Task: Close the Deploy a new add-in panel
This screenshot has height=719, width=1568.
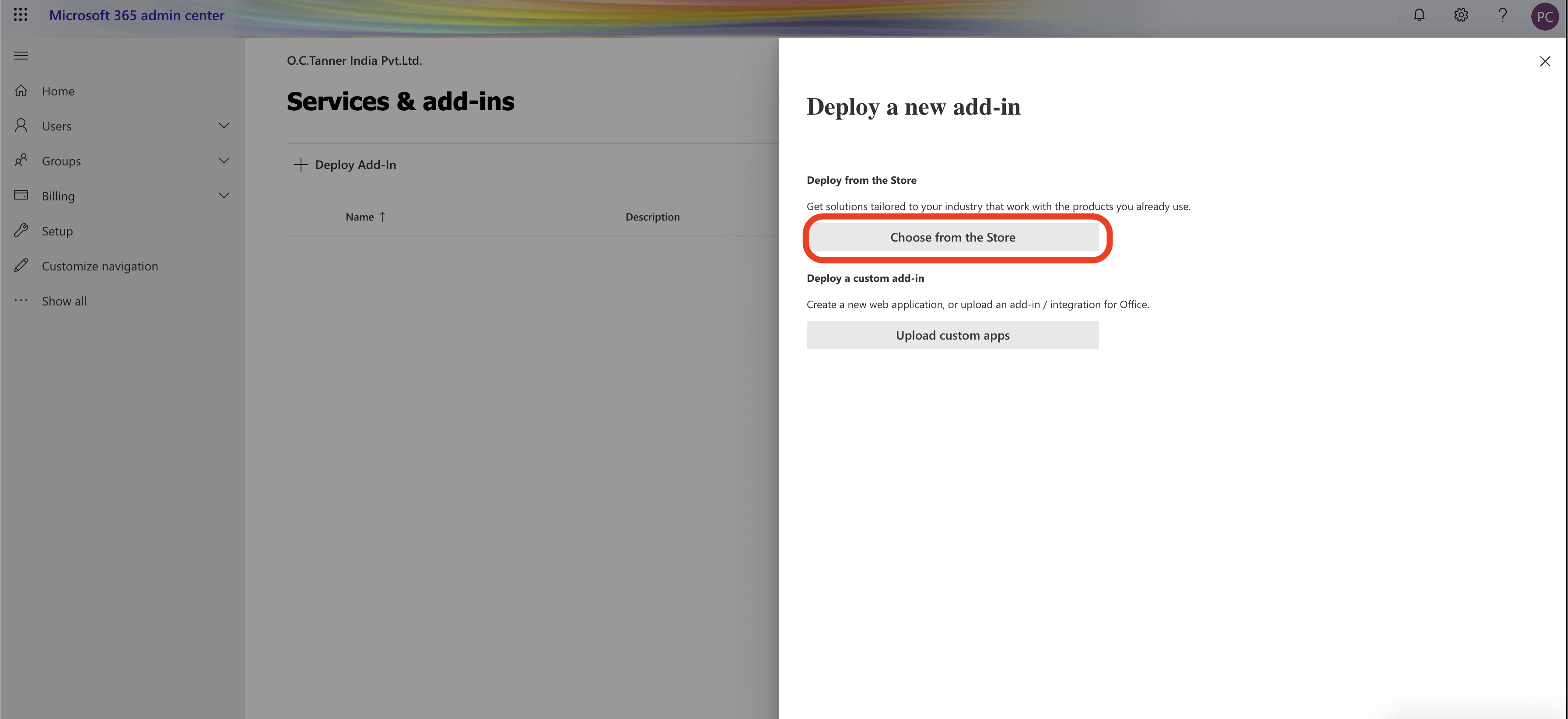Action: coord(1544,61)
